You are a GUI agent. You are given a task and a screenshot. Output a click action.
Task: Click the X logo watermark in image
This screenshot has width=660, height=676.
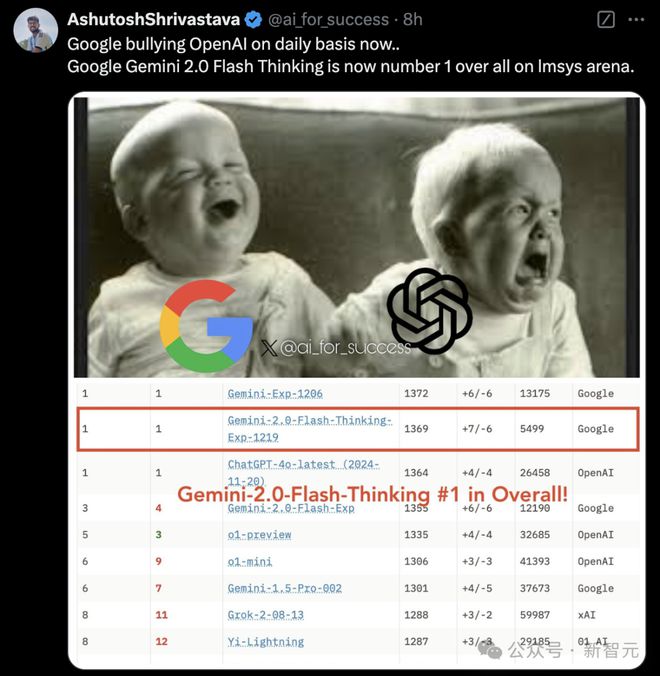click(269, 347)
